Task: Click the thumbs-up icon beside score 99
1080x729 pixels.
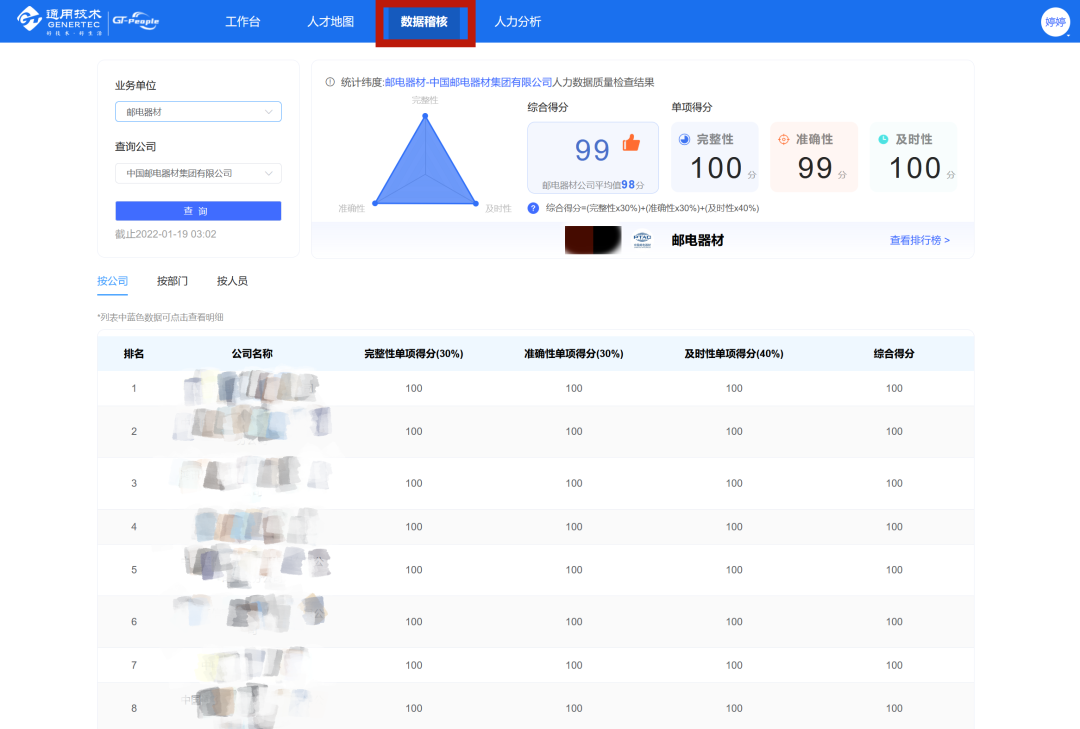Action: pyautogui.click(x=631, y=143)
